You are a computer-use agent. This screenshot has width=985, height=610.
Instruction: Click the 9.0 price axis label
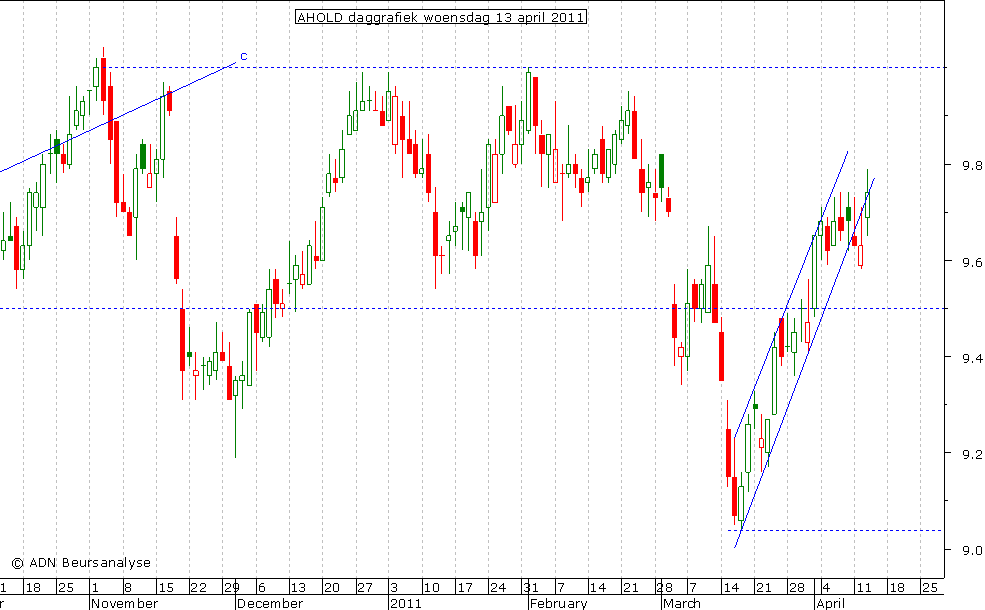(x=955, y=550)
